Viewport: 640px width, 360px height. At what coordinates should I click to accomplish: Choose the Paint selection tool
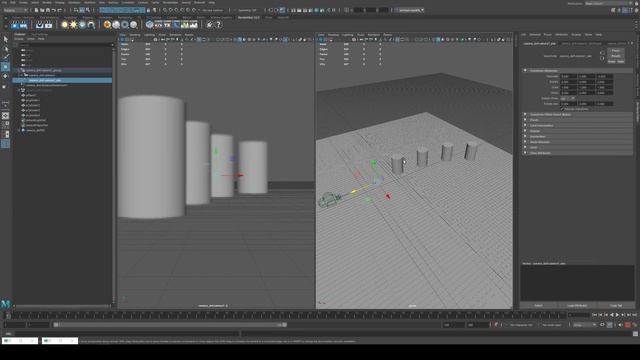[x=6, y=58]
